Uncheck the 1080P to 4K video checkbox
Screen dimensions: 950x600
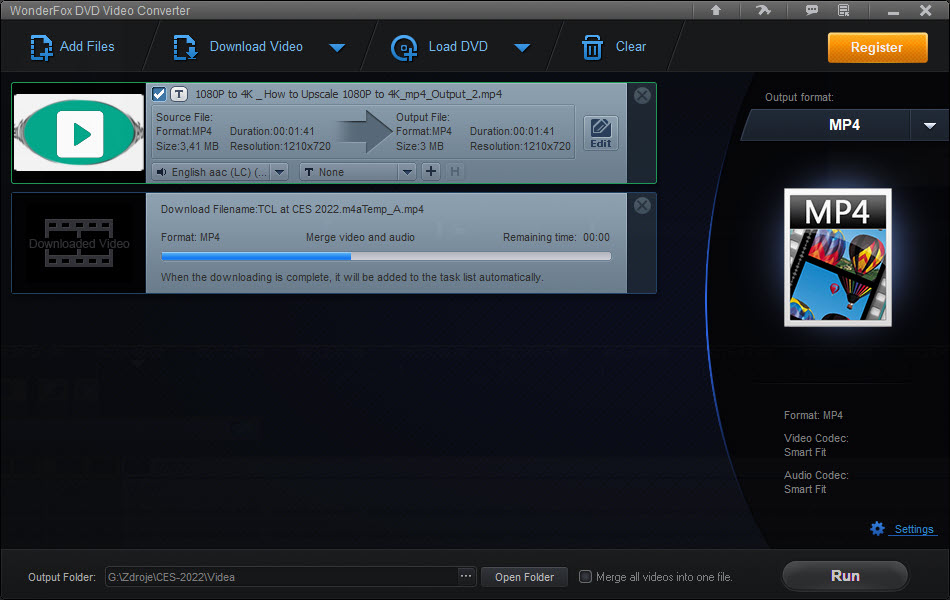(159, 94)
